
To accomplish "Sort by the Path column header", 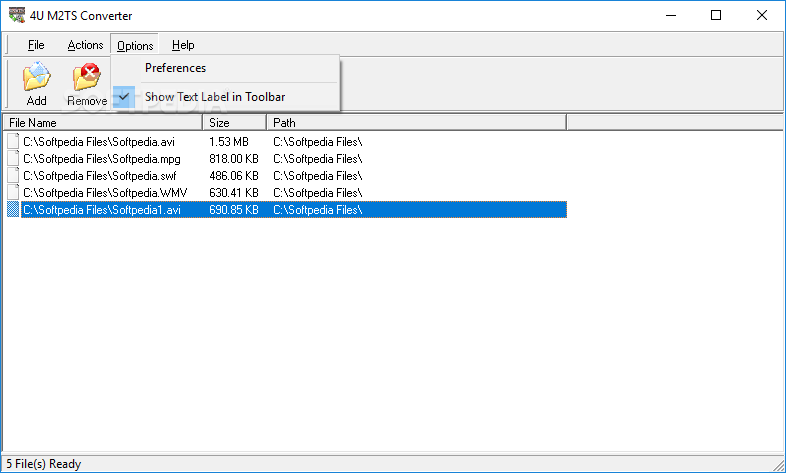I will [x=417, y=123].
